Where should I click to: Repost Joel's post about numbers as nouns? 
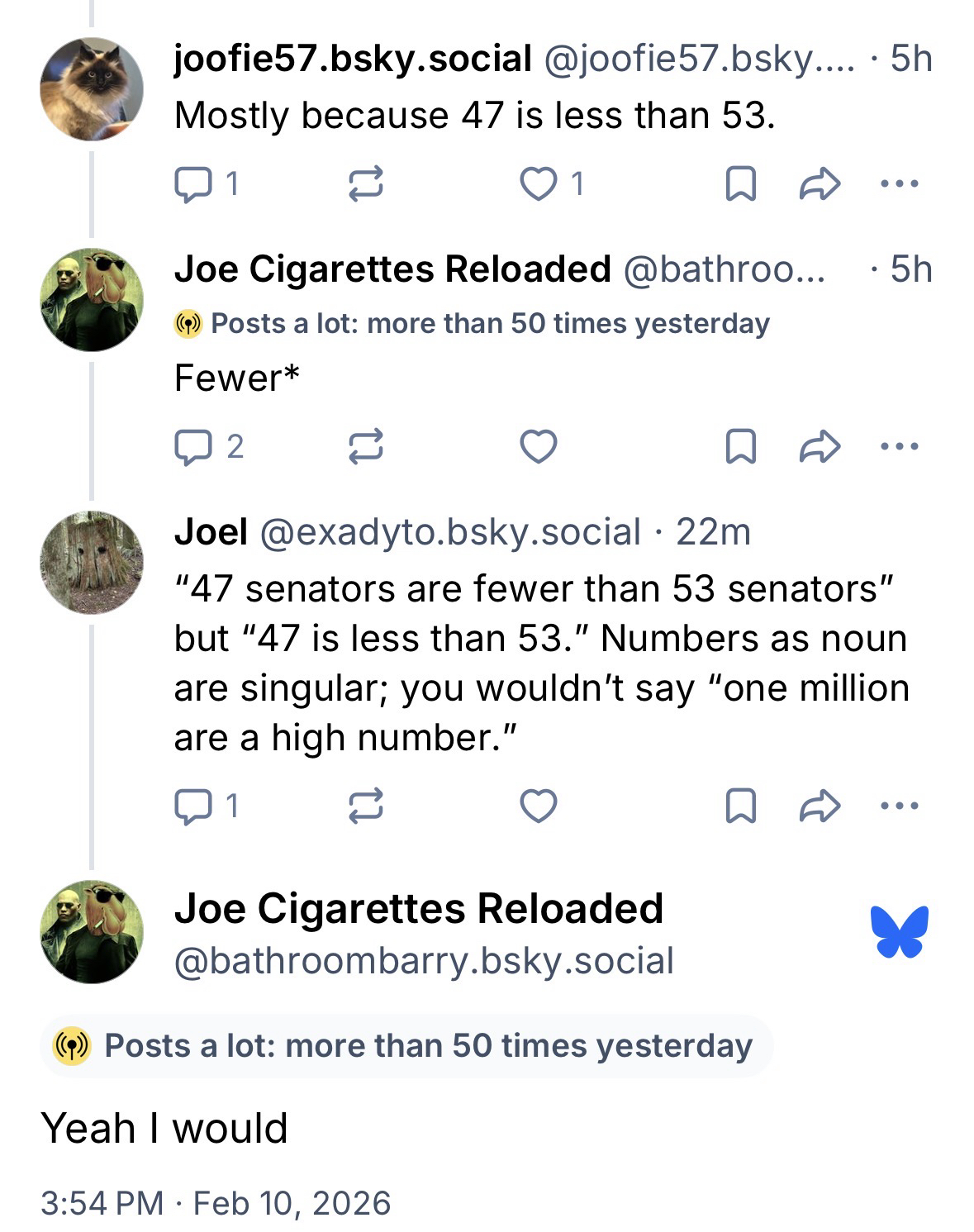point(365,806)
